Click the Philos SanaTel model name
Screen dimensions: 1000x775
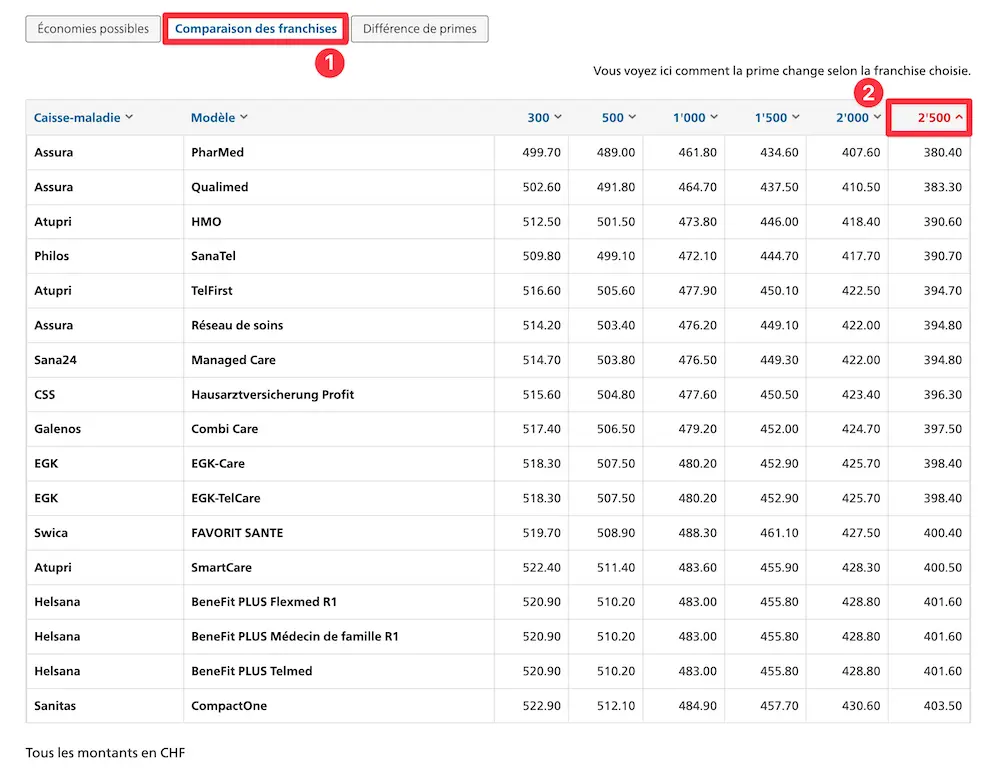coord(216,256)
